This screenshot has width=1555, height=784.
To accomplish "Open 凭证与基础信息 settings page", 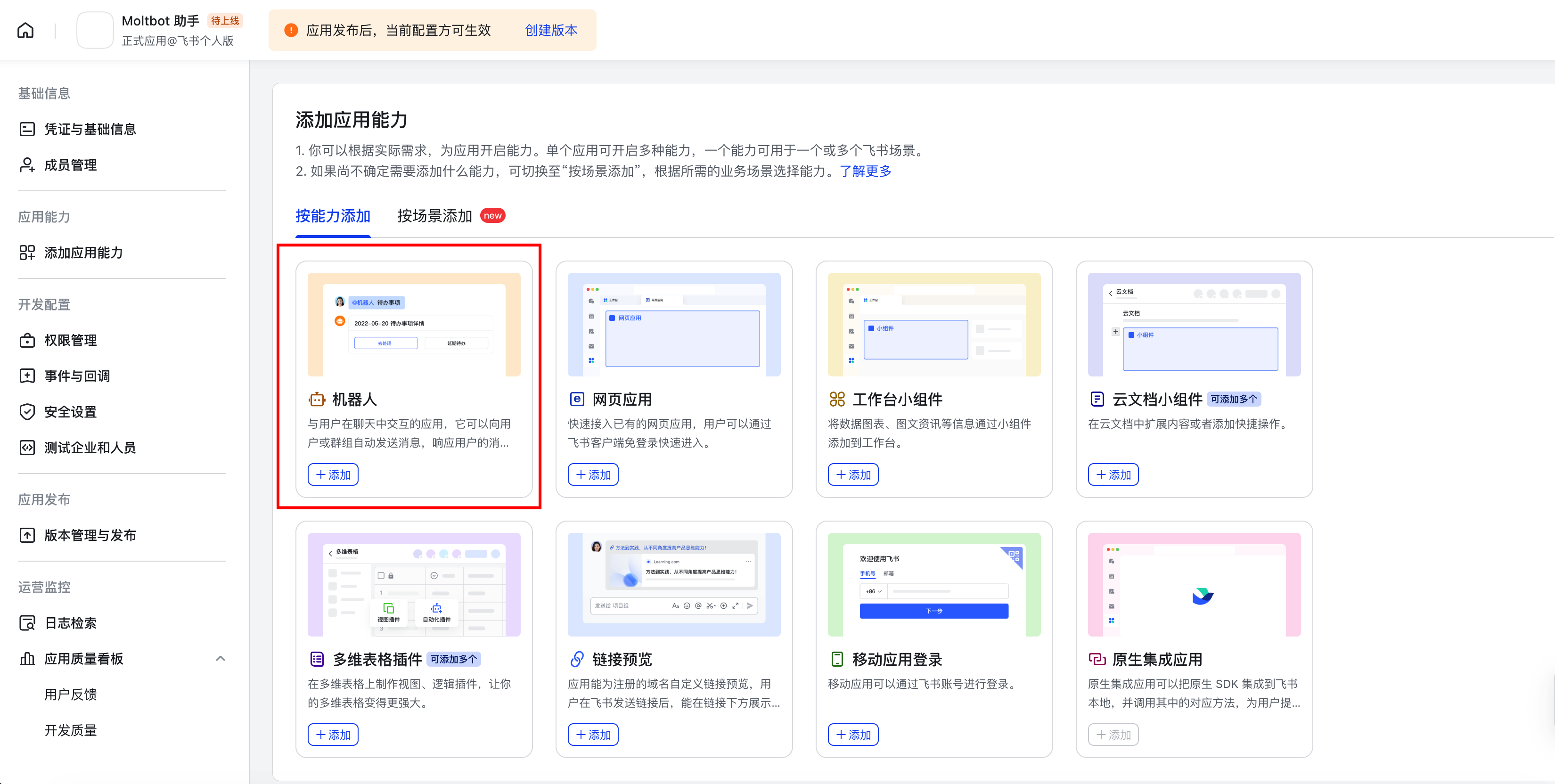I will coord(91,129).
